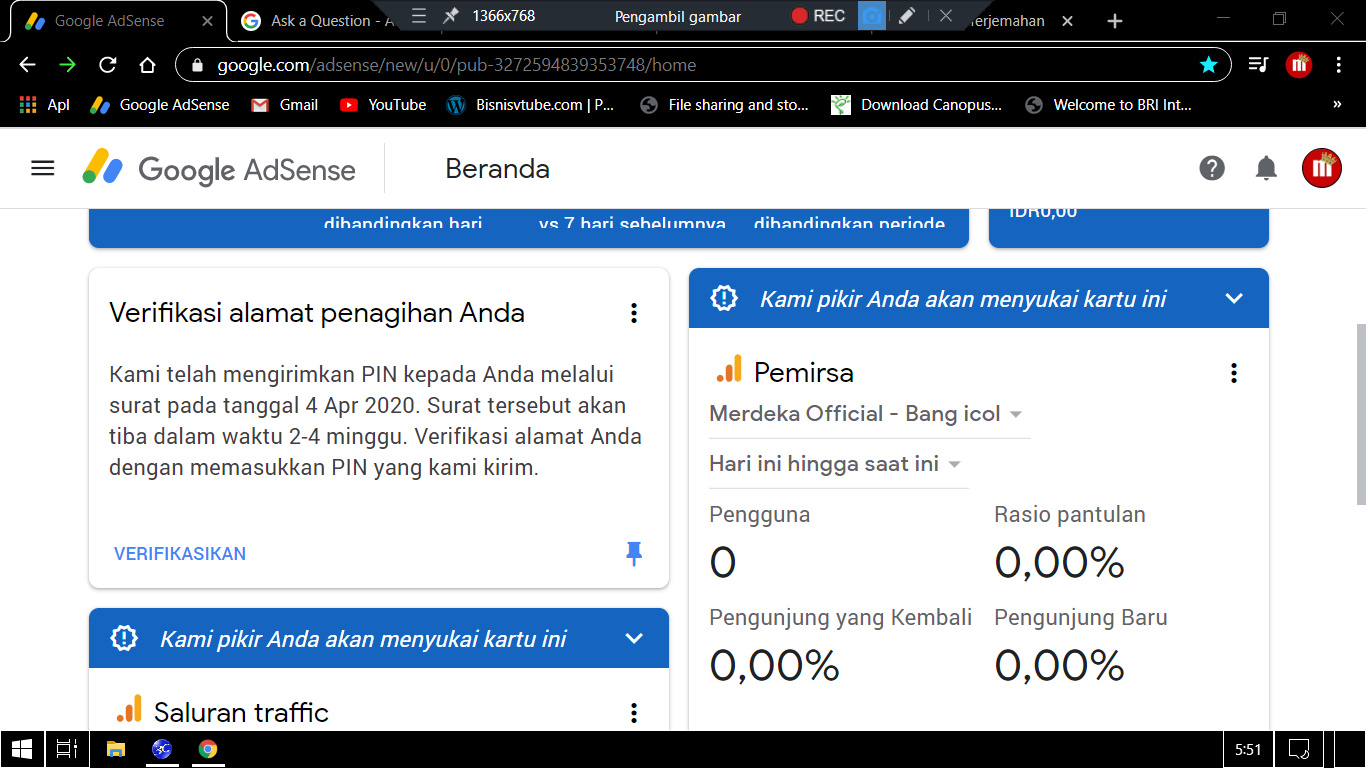Viewport: 1366px width, 768px height.
Task: Open the Welcome to BRI Internet bookmark
Action: coord(1109,104)
